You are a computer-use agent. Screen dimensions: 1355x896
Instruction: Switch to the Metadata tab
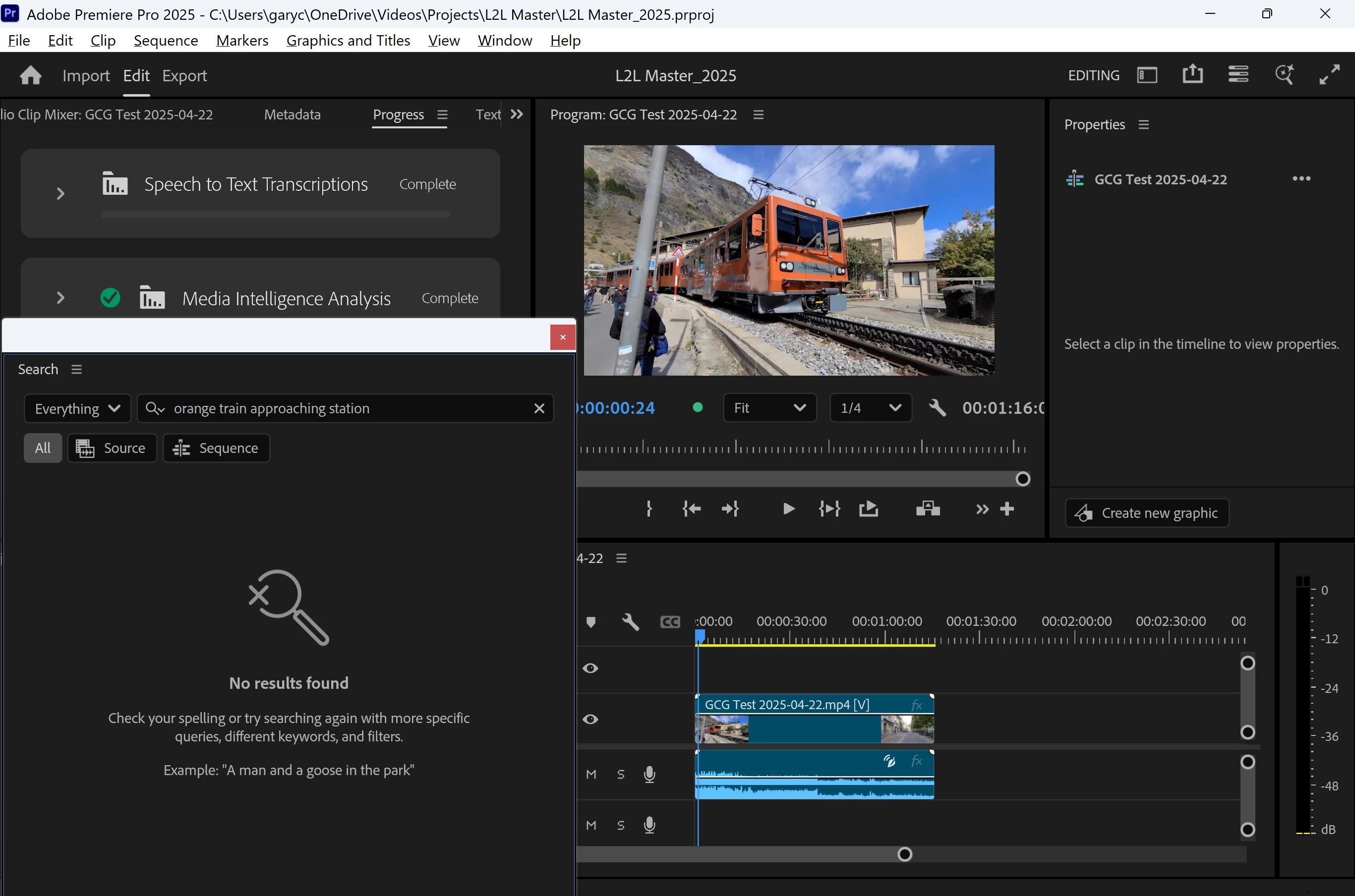coord(292,114)
